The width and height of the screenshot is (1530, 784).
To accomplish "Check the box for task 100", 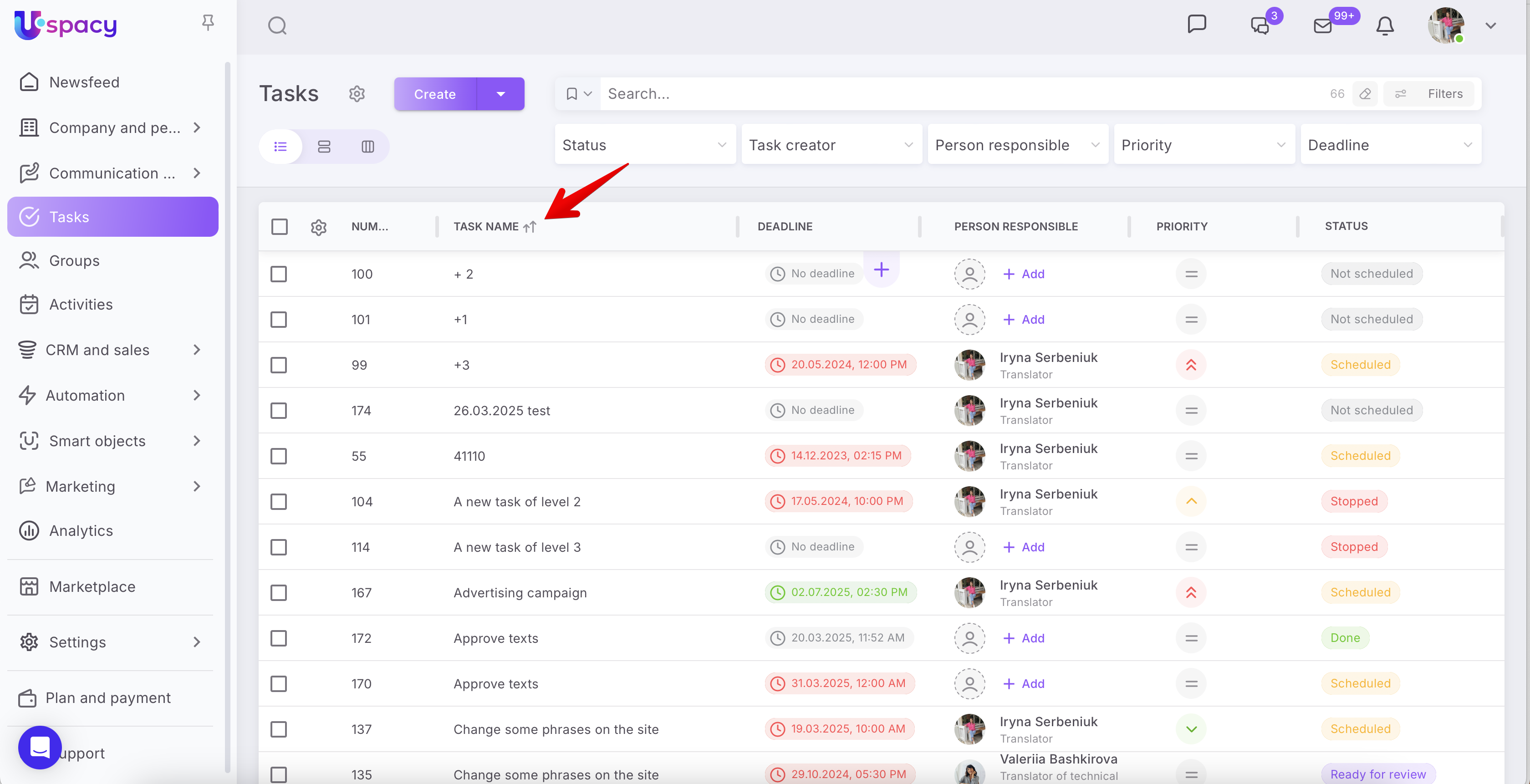I will click(x=279, y=274).
